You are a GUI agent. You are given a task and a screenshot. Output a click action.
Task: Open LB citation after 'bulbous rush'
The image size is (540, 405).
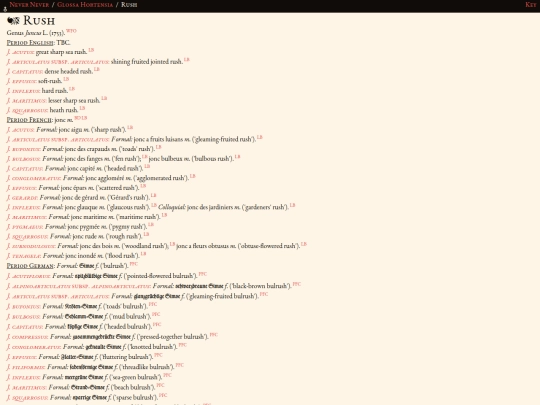(238, 157)
